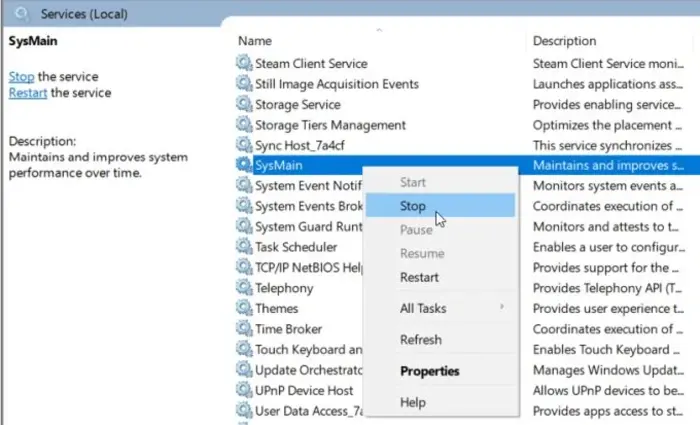Click the Stop the service link

pos(21,76)
